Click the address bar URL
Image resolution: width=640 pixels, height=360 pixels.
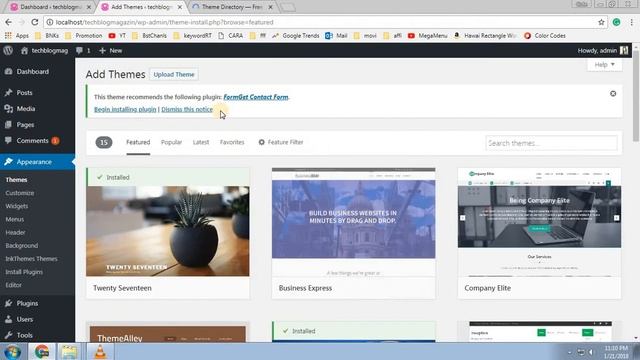164,22
